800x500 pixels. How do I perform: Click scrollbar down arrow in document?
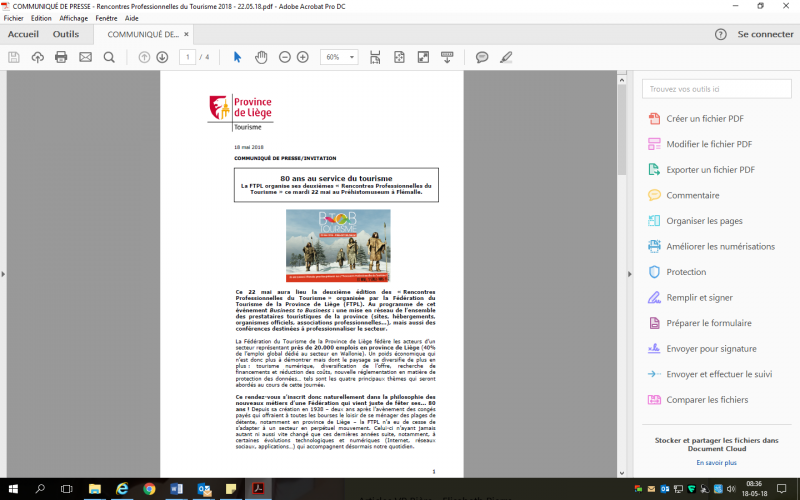point(621,473)
